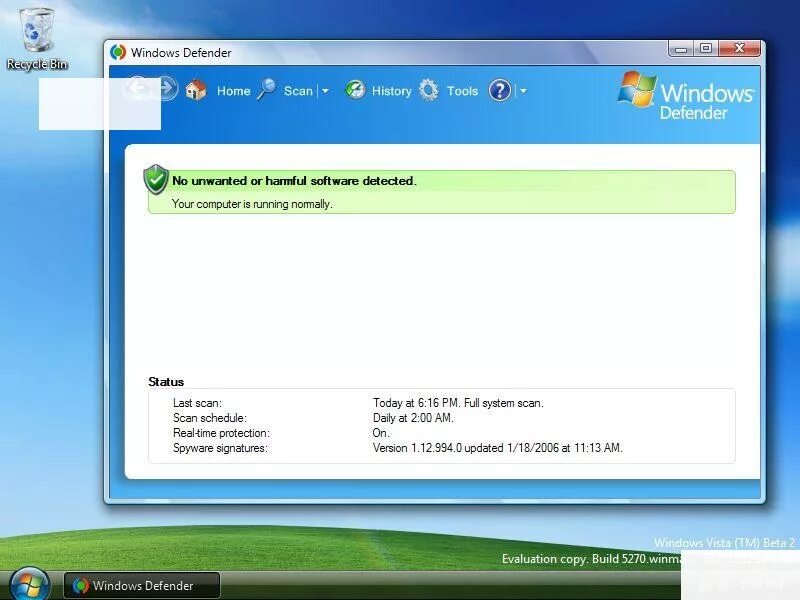Image resolution: width=800 pixels, height=600 pixels.
Task: Click the green shield status icon
Action: click(156, 180)
